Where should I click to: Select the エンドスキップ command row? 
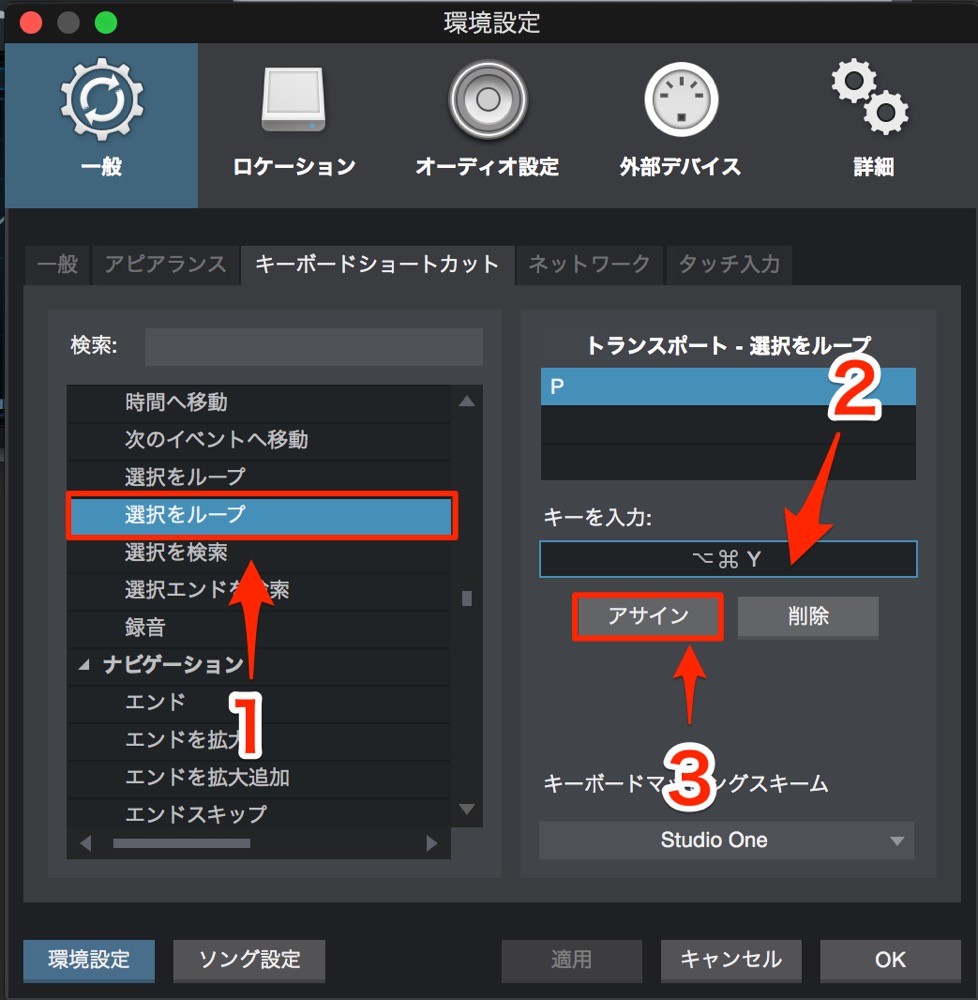point(259,814)
